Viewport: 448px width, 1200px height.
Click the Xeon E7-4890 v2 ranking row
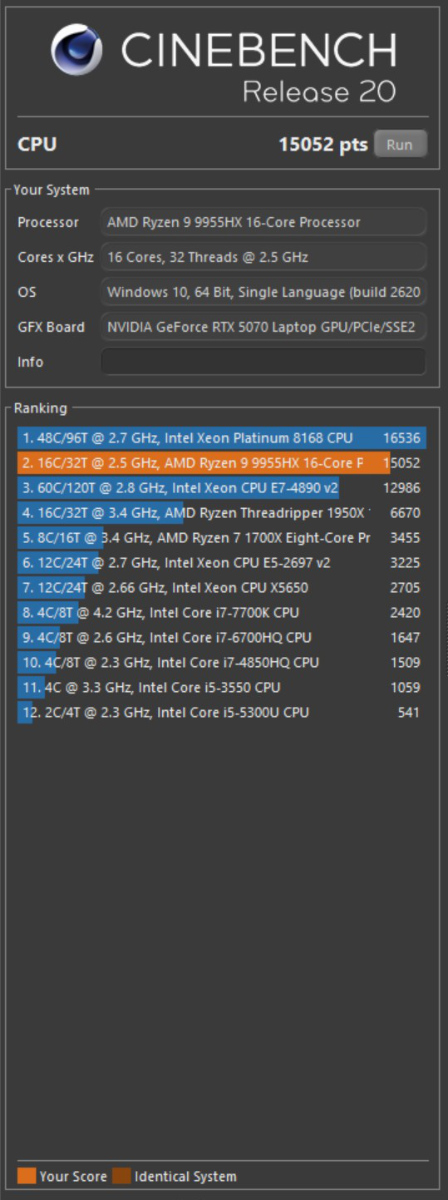[222, 488]
